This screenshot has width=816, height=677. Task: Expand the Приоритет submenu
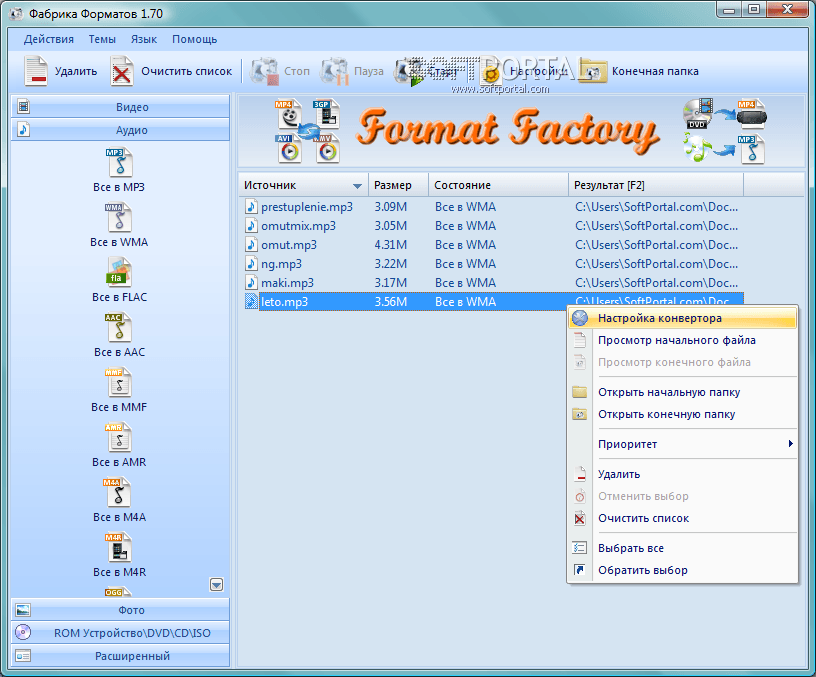[x=682, y=444]
